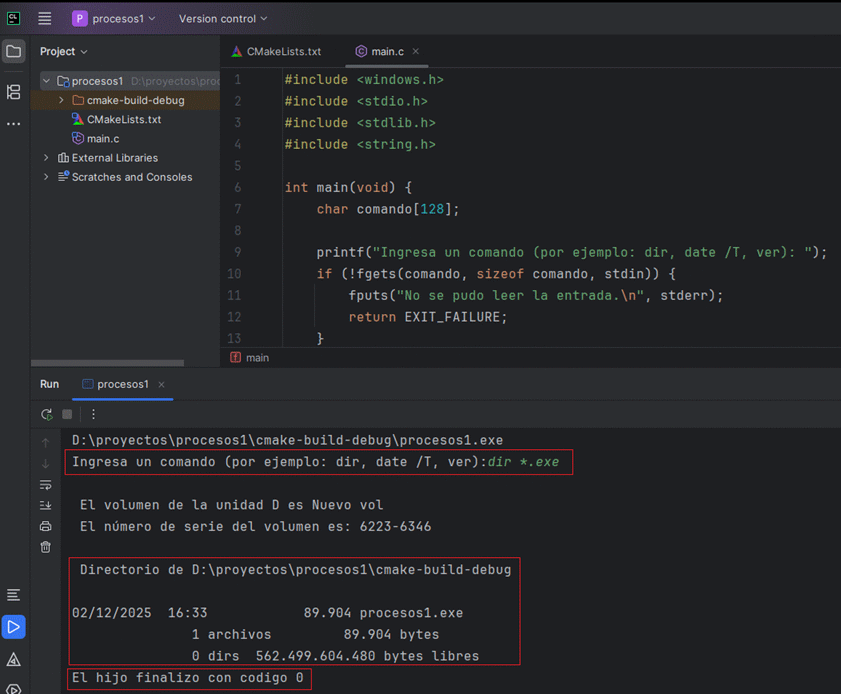Screen dimensions: 841x694
Task: Click the Project panel horizontal scrollbar
Action: [x=107, y=363]
